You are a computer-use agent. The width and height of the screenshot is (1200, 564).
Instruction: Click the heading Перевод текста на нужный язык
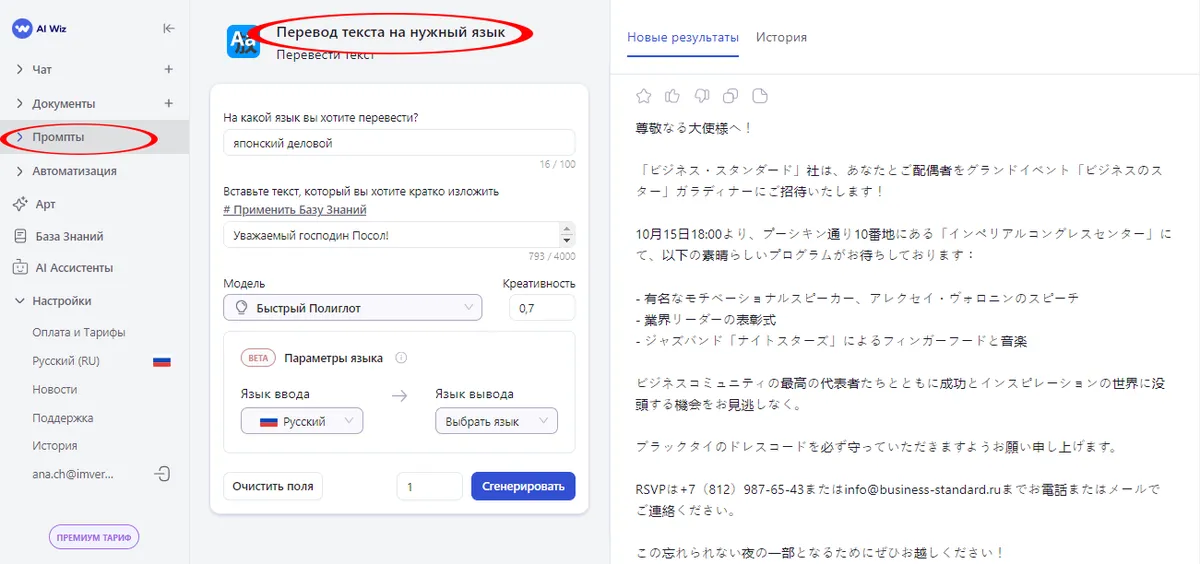pyautogui.click(x=391, y=33)
